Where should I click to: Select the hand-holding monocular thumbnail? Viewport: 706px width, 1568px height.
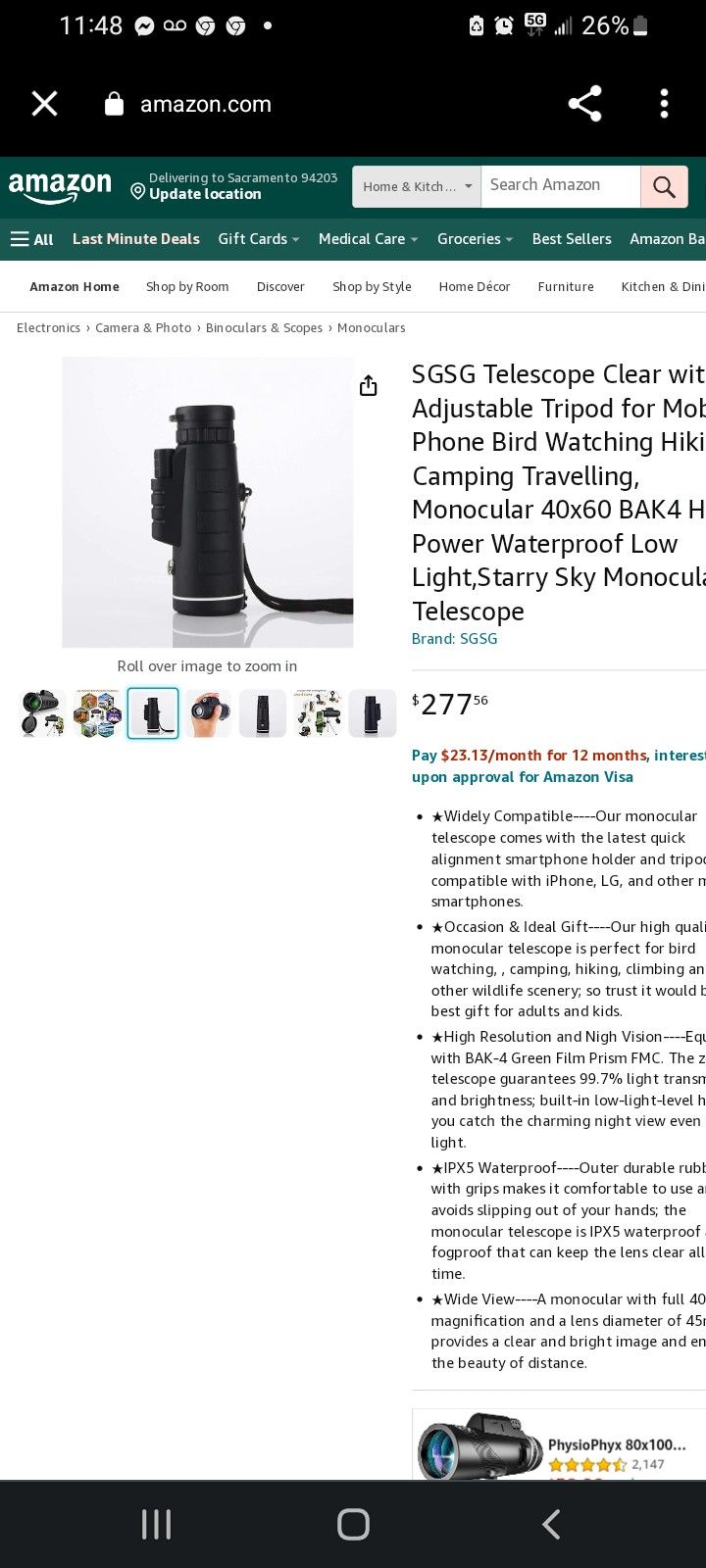[208, 713]
